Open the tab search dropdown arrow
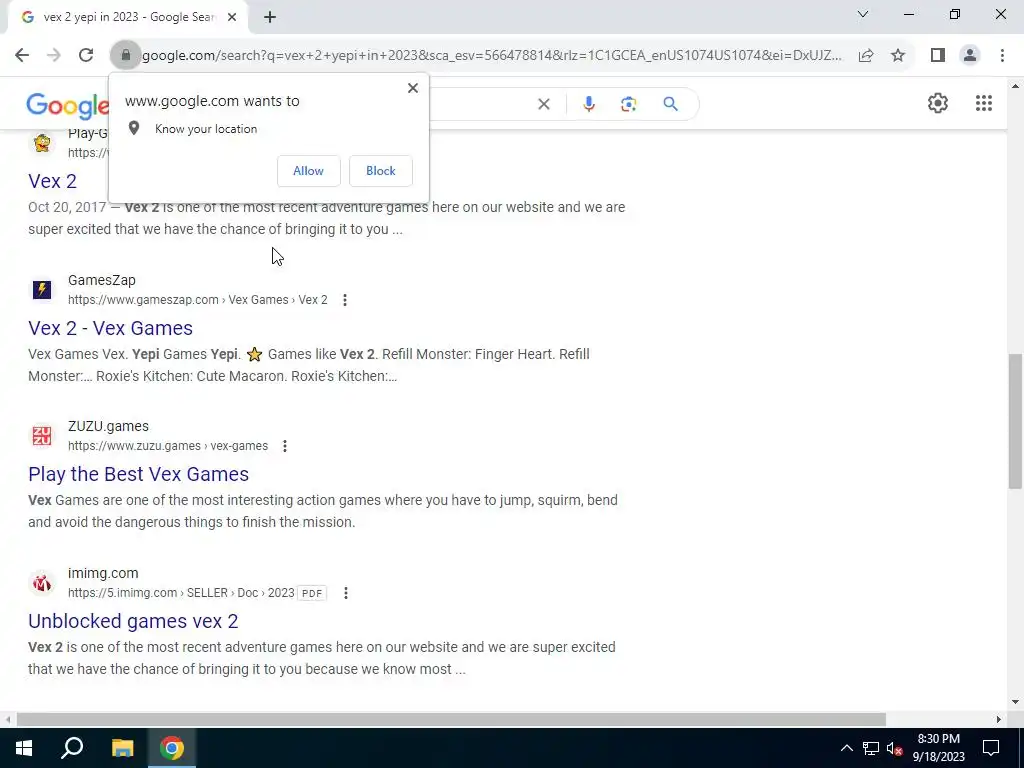 (863, 14)
